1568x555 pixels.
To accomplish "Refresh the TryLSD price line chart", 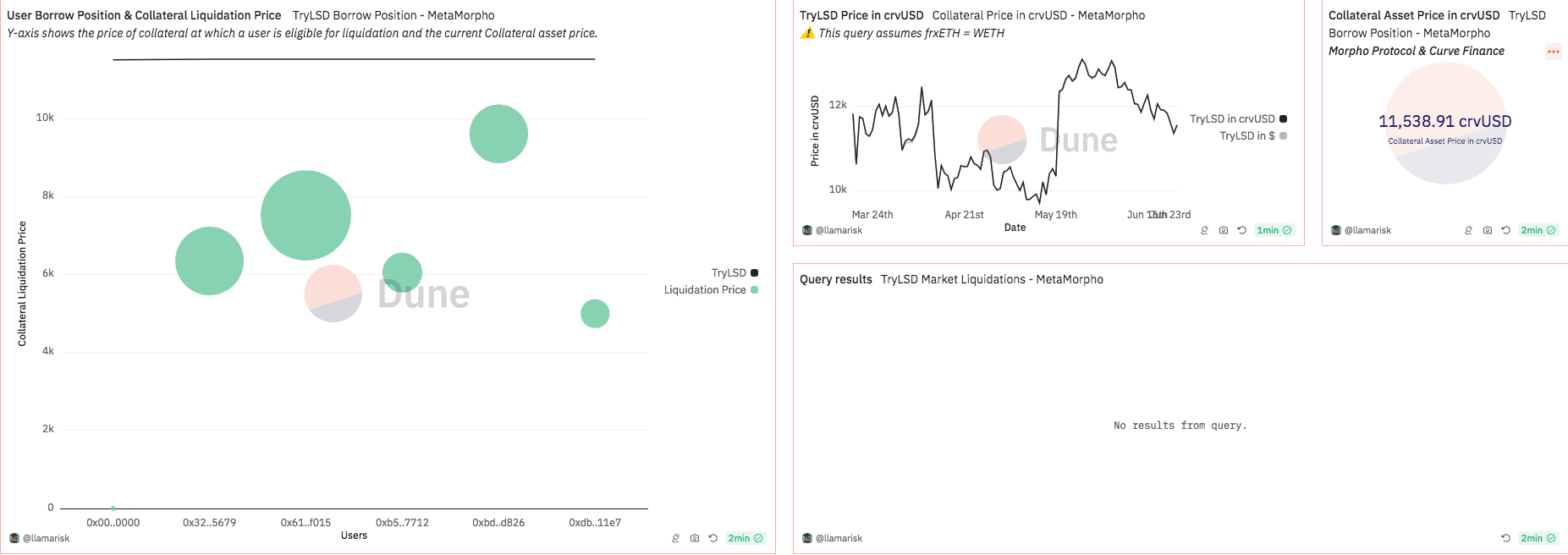I will tap(1241, 230).
